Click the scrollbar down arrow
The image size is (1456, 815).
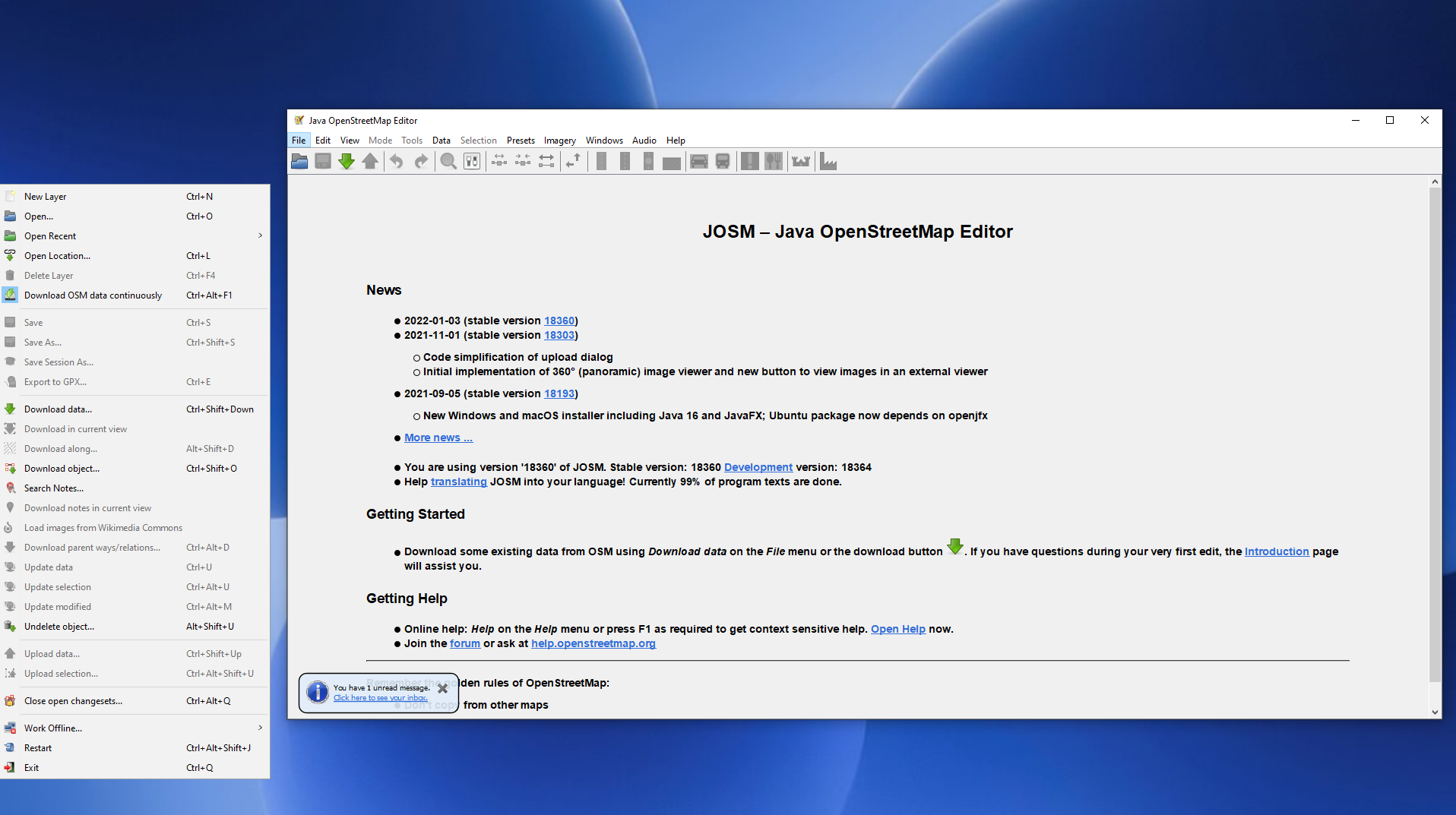[1435, 712]
